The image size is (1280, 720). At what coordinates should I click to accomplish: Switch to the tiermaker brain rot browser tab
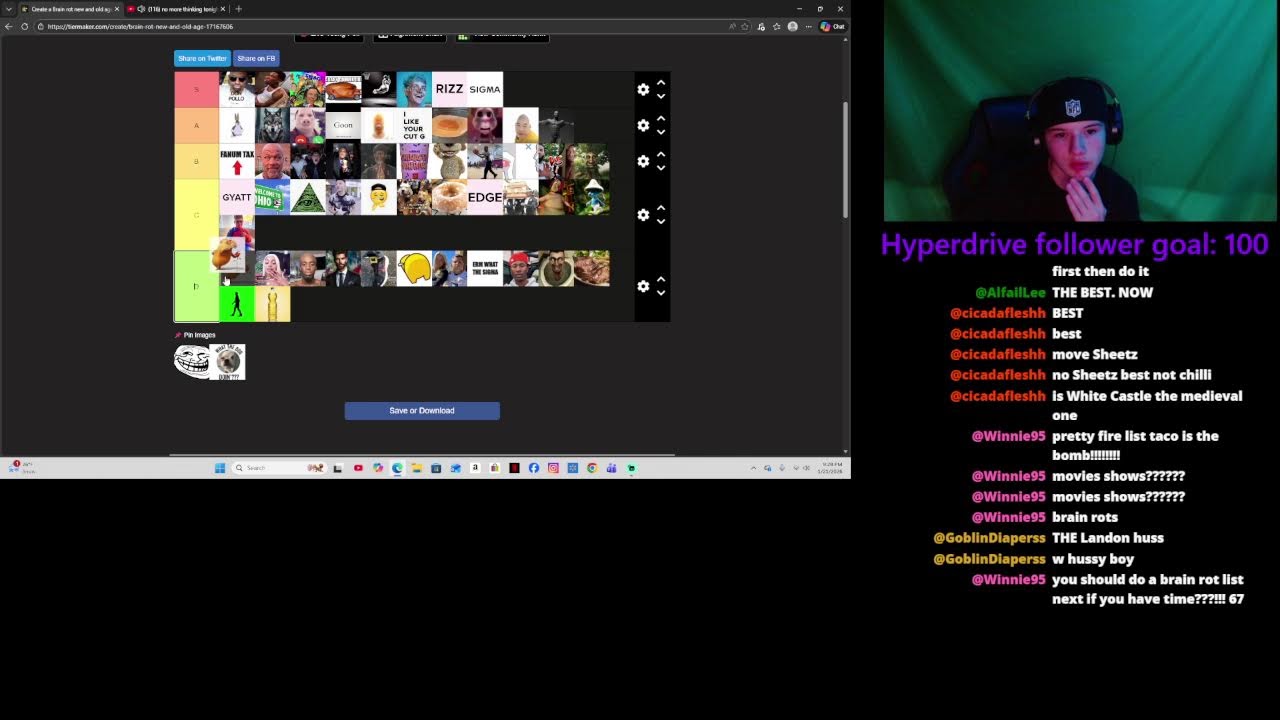[70, 9]
